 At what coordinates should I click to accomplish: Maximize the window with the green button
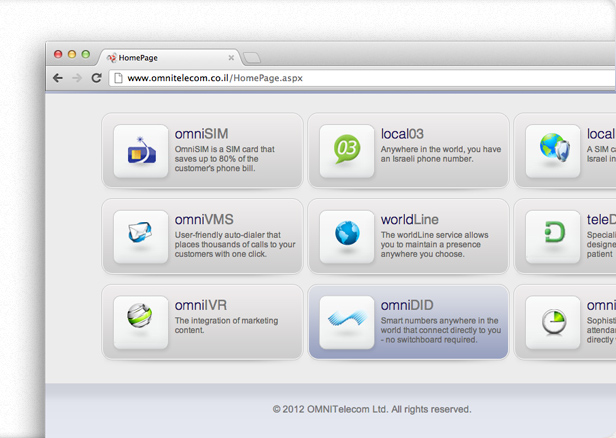[x=86, y=54]
